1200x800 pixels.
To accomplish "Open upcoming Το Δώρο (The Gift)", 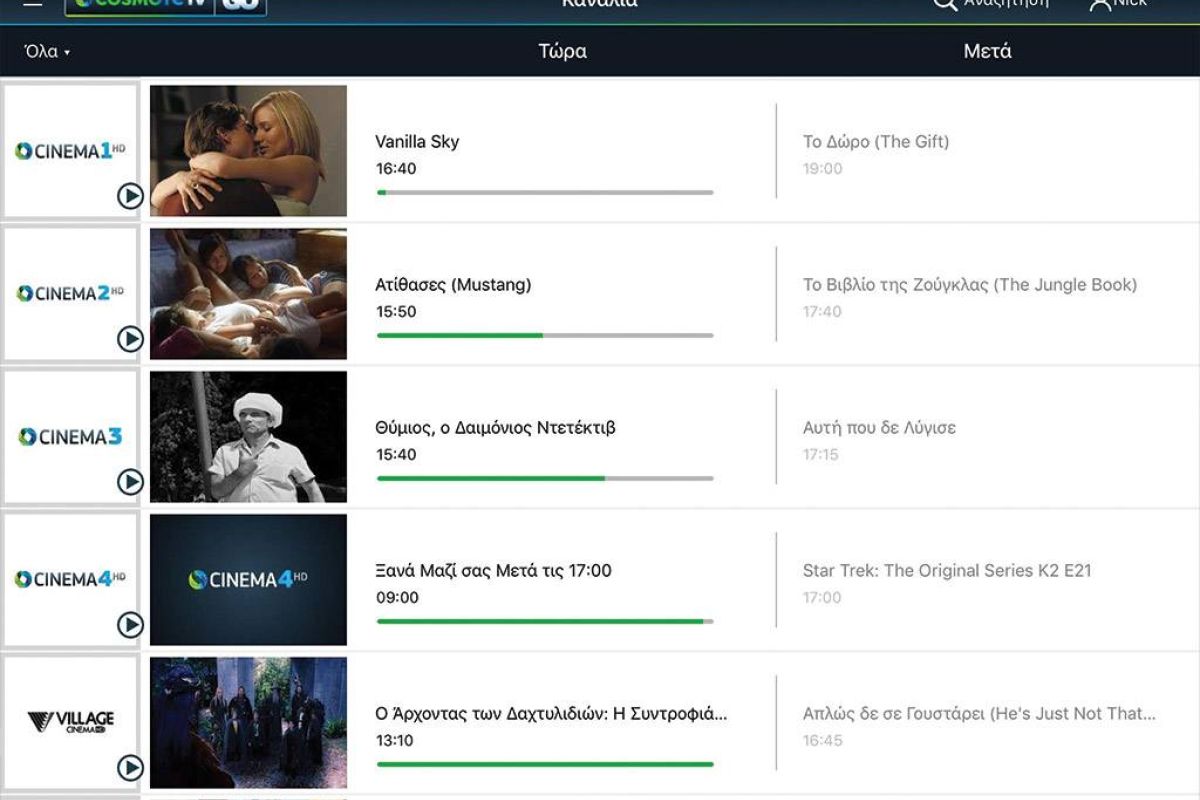I will click(876, 142).
